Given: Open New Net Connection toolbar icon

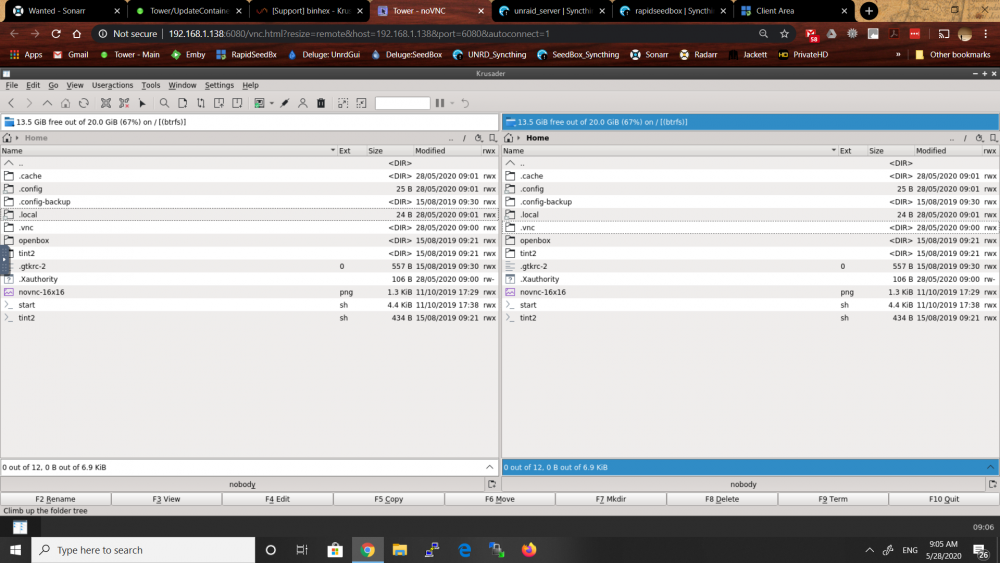Looking at the screenshot, I should coord(106,103).
